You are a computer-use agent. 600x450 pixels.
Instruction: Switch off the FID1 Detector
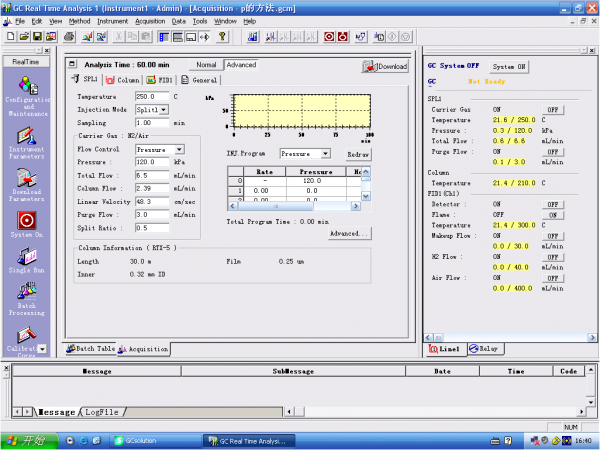point(551,204)
